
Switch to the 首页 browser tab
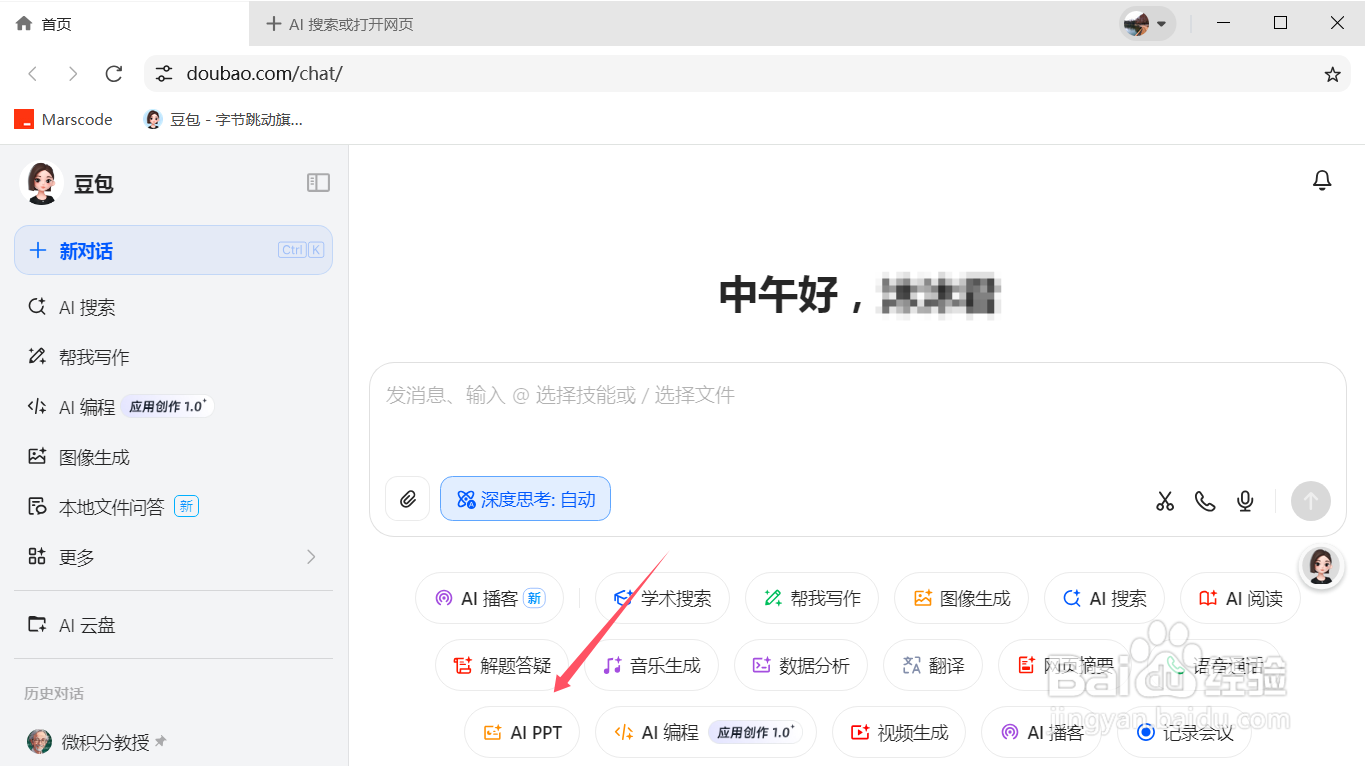[x=124, y=23]
